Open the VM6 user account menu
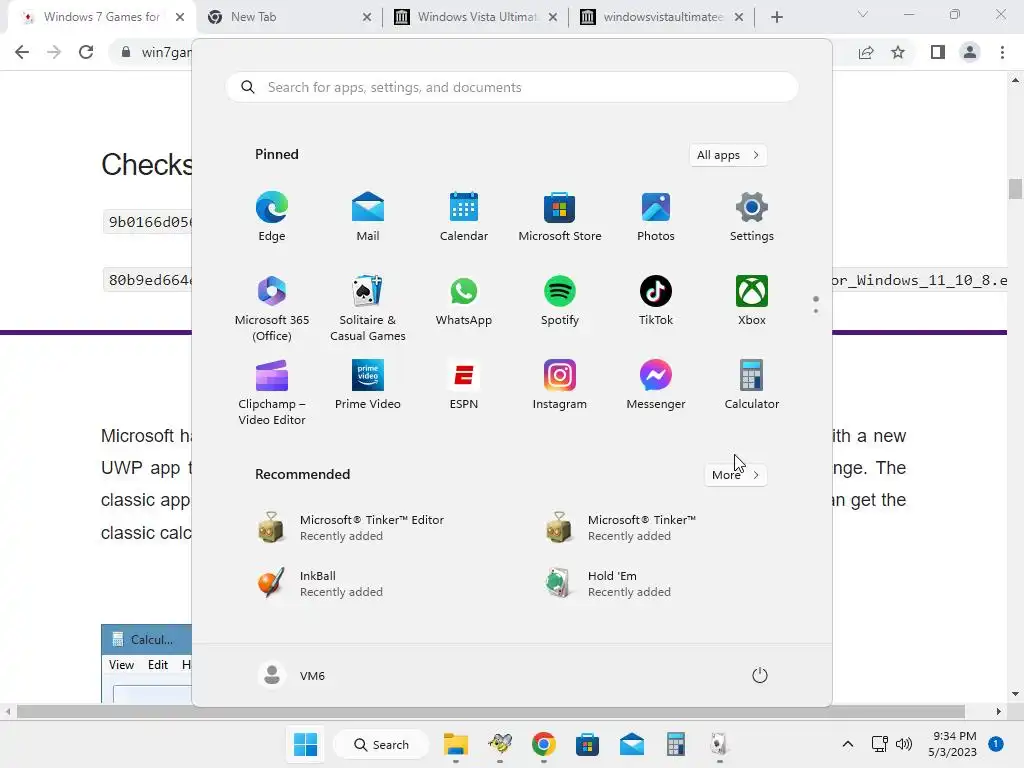The height and width of the screenshot is (768, 1024). (x=292, y=675)
